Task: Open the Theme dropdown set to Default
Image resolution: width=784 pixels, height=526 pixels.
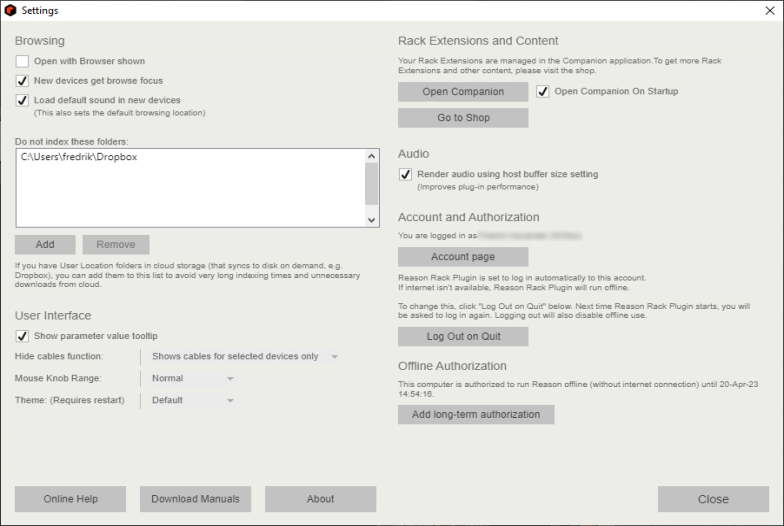Action: pyautogui.click(x=192, y=400)
